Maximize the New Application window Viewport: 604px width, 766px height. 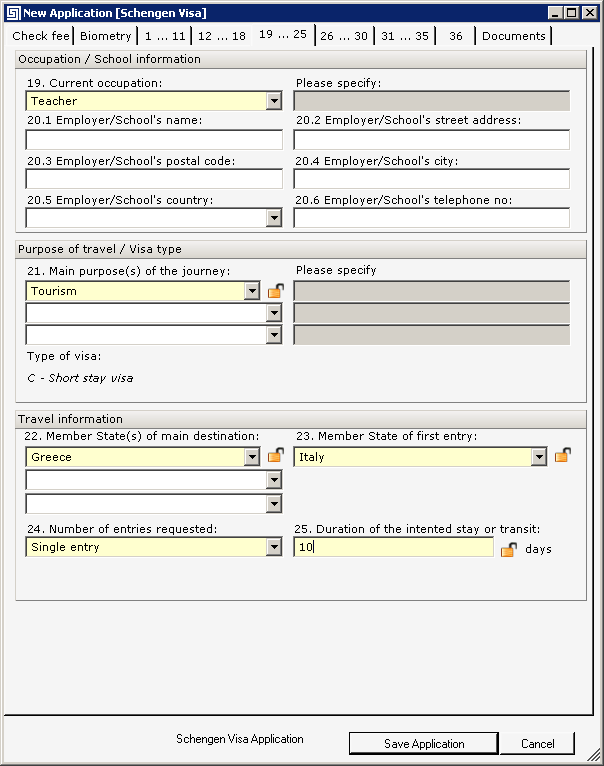point(572,13)
